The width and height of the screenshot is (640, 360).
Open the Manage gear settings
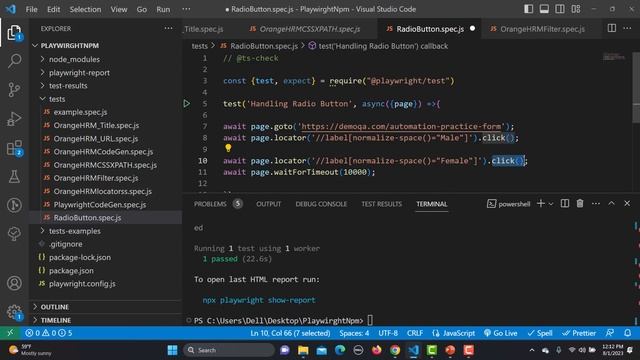pos(14,312)
